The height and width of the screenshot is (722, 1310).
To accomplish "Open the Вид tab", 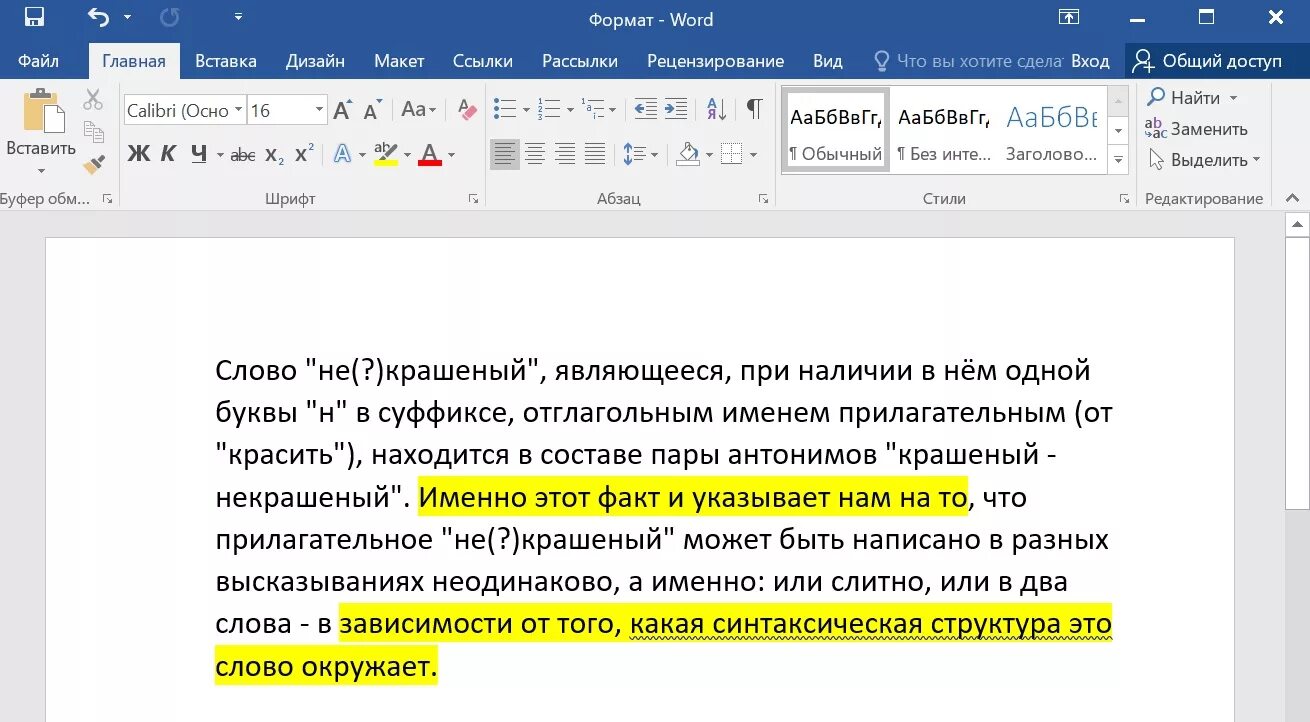I will coord(827,61).
